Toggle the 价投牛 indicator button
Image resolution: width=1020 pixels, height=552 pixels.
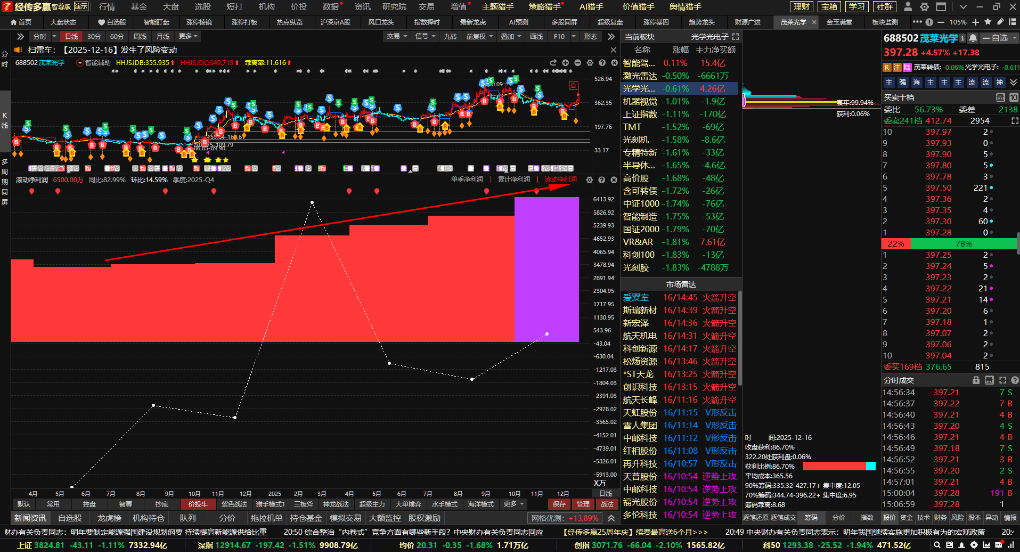coord(197,504)
